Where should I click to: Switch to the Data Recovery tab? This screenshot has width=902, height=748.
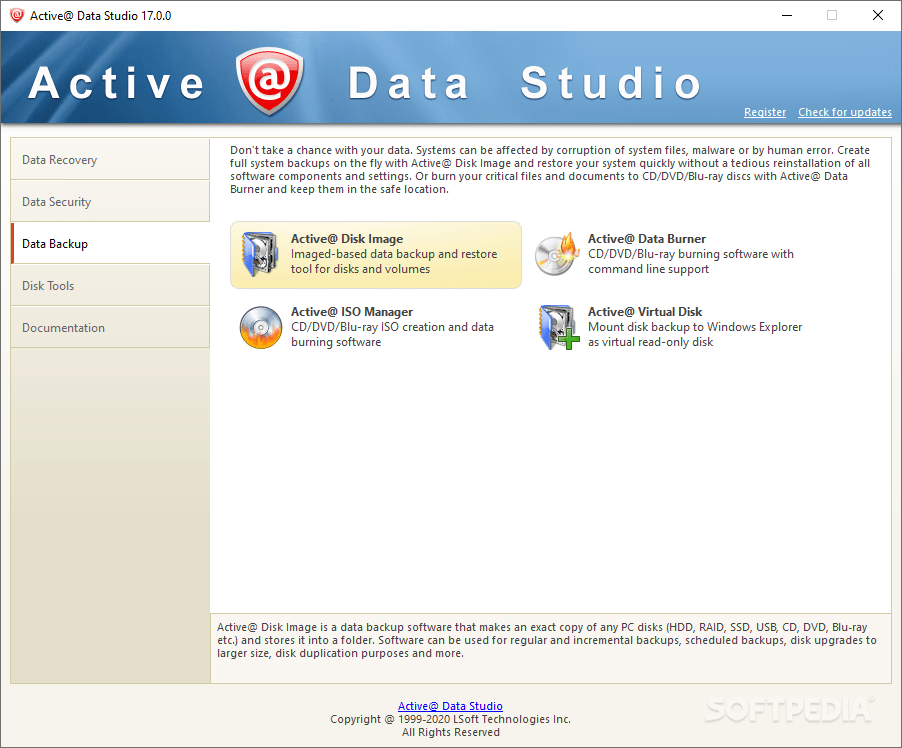[110, 159]
